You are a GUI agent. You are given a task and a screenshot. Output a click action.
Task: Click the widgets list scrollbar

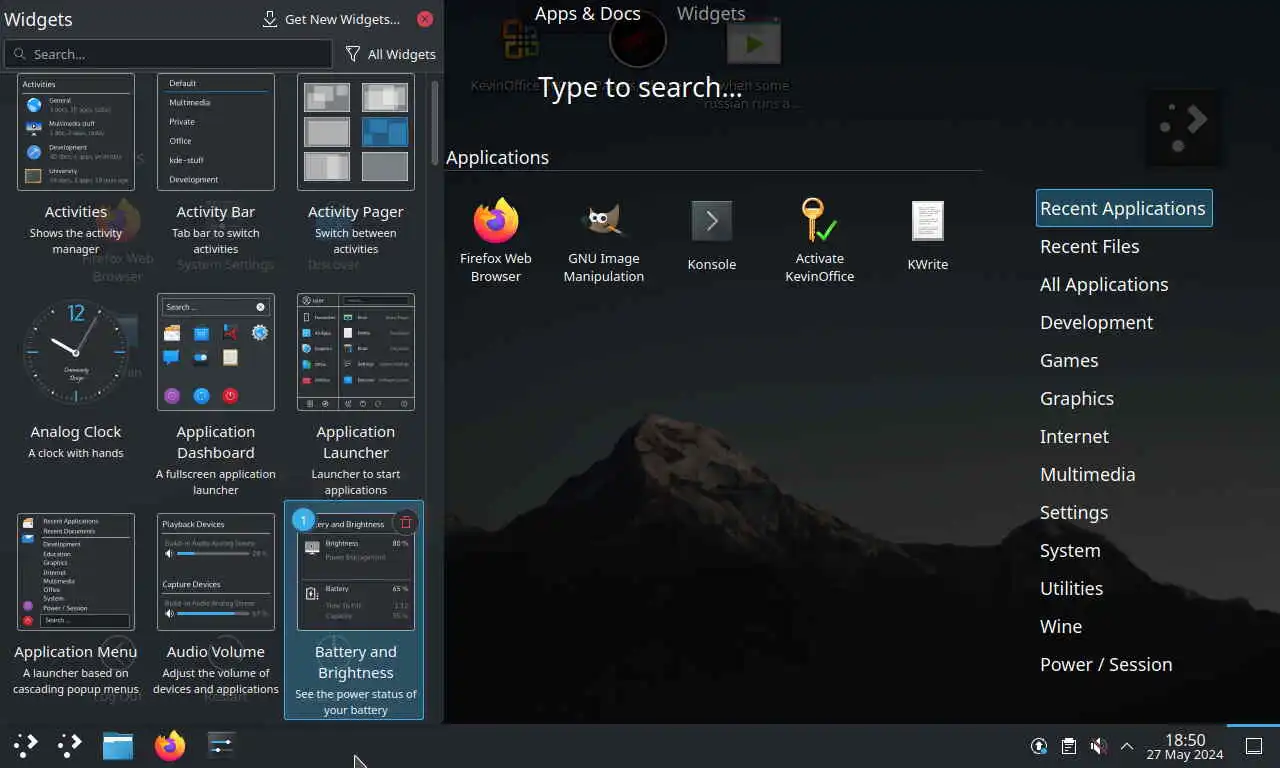(434, 122)
